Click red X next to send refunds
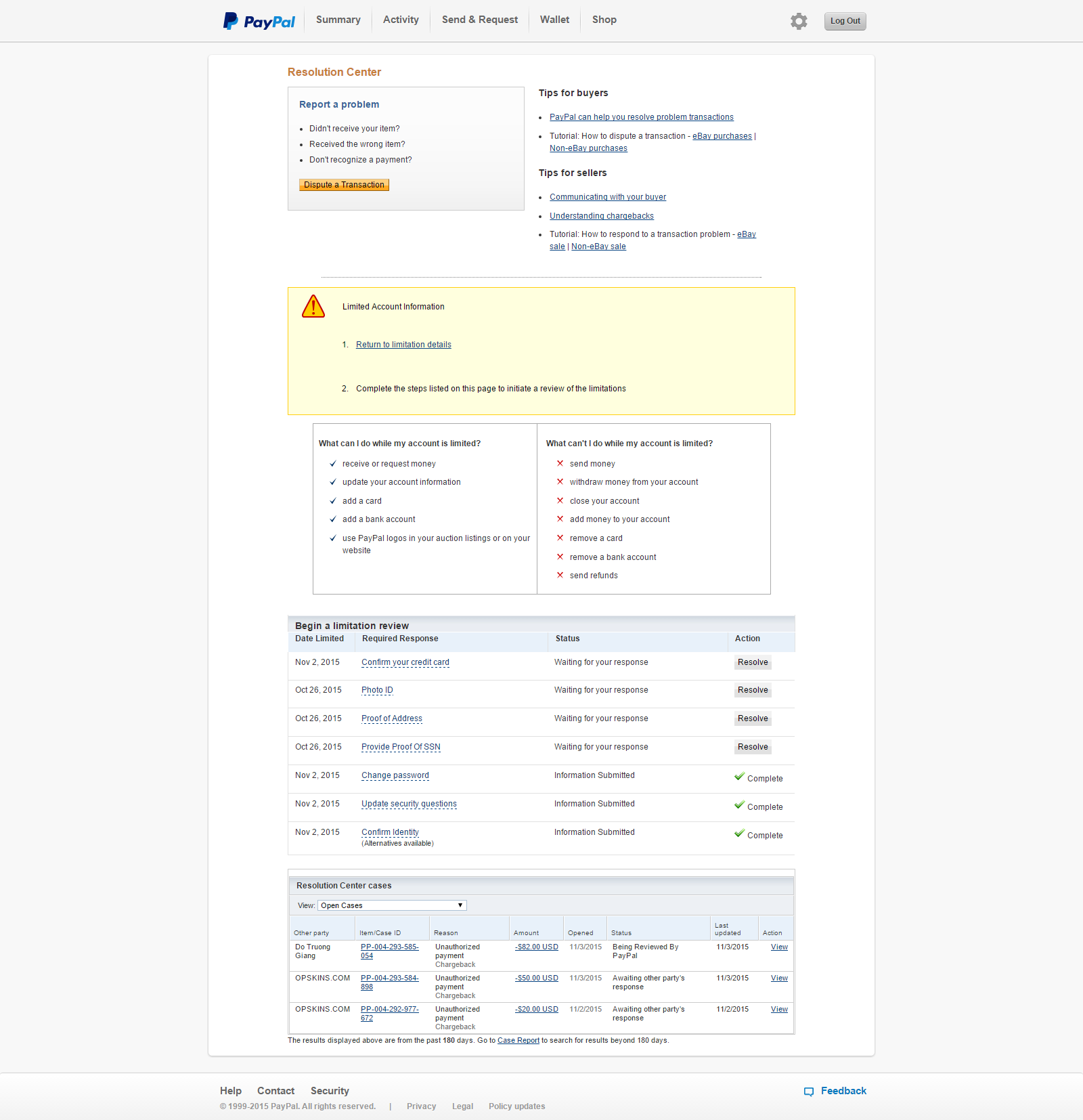Image resolution: width=1083 pixels, height=1120 pixels. [560, 576]
